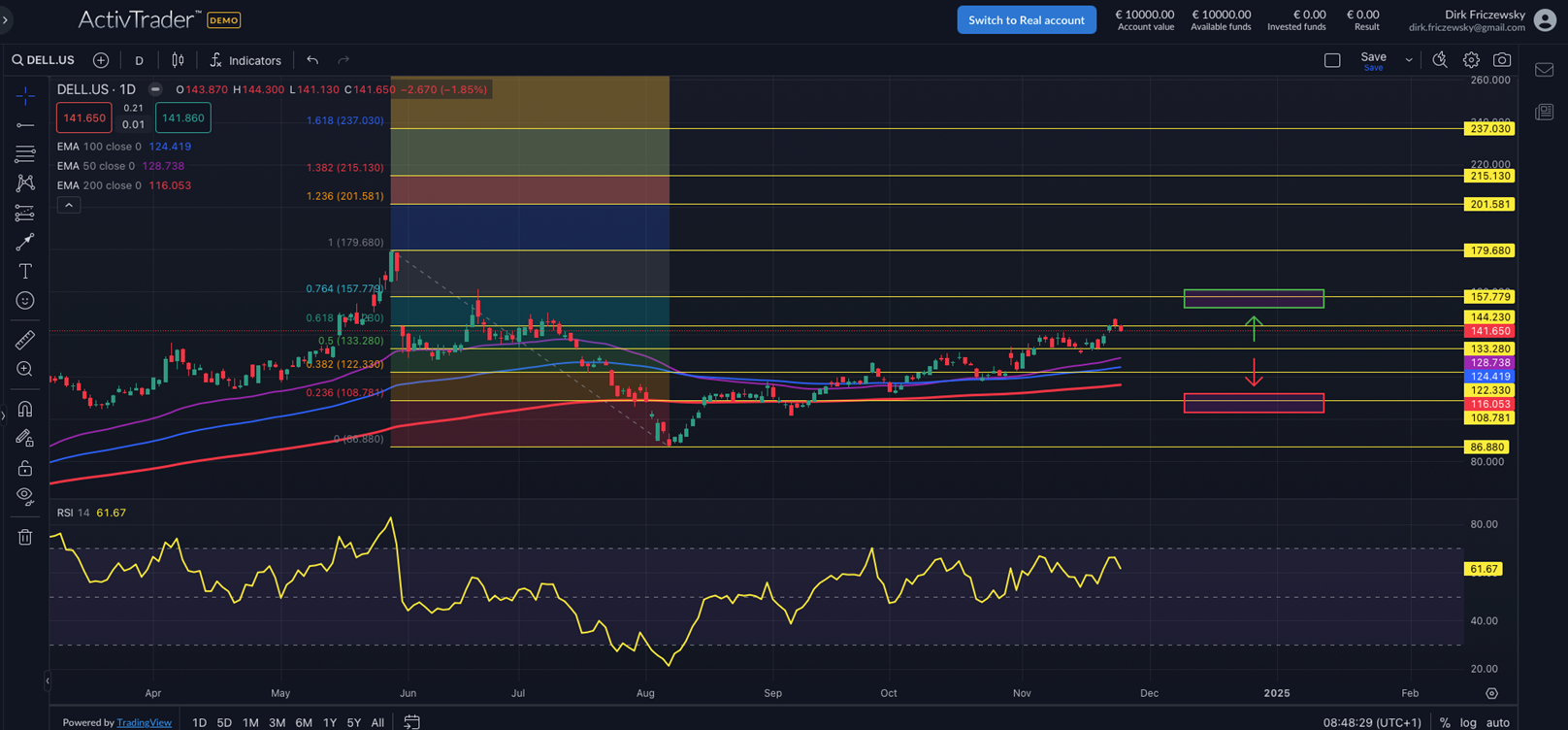Select the text annotation tool
The height and width of the screenshot is (730, 1568).
25,272
